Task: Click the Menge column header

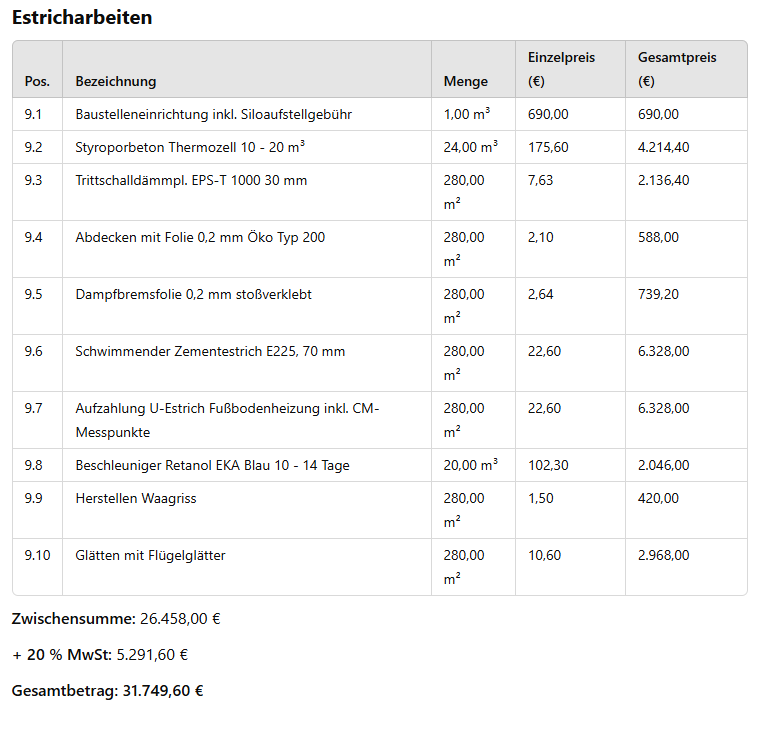Action: point(466,81)
